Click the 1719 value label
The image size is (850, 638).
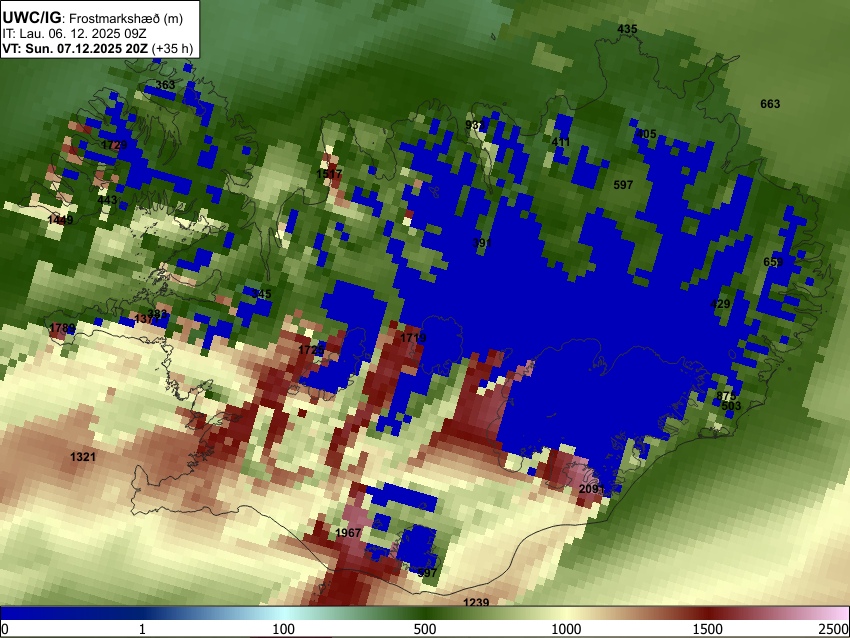tap(413, 338)
